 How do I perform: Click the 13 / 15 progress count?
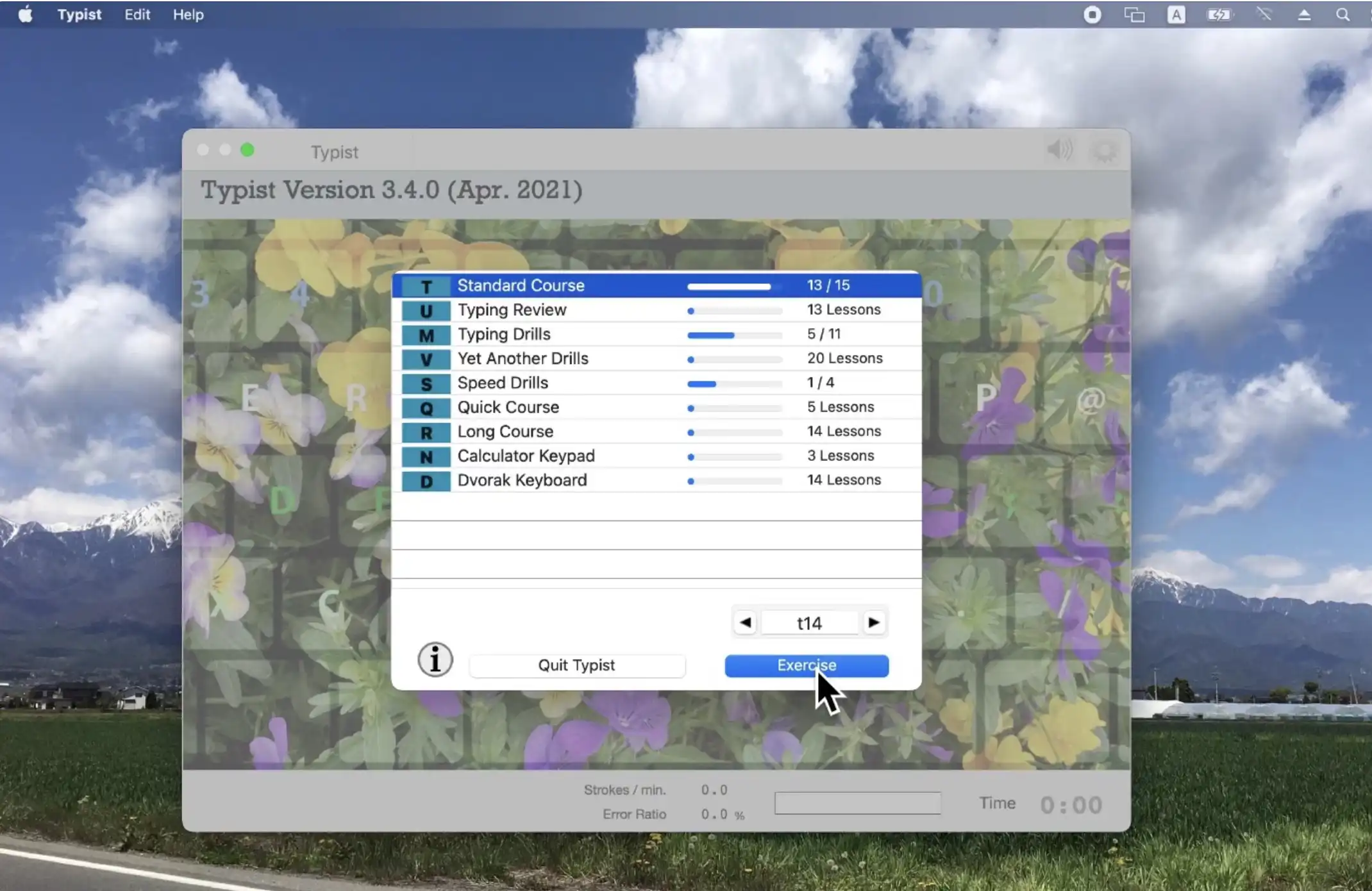(x=828, y=285)
